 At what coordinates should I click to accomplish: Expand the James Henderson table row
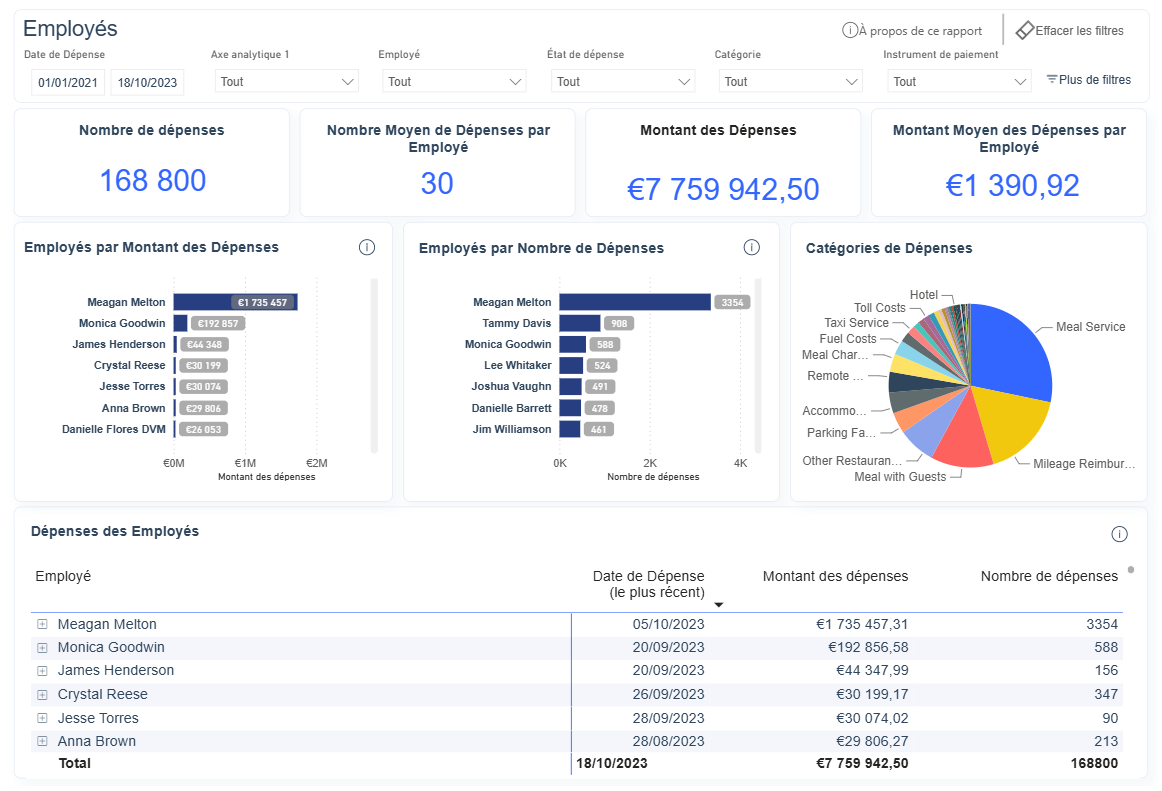(x=42, y=671)
